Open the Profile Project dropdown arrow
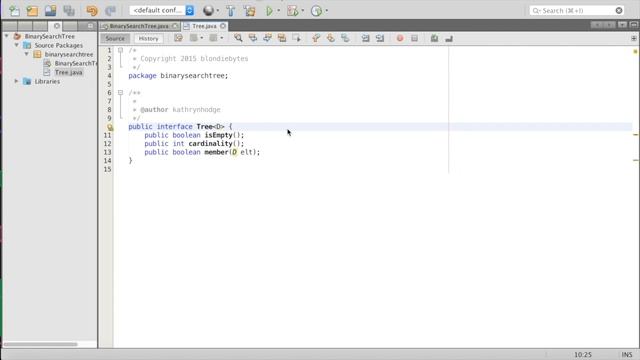This screenshot has height=360, width=640. pos(327,11)
